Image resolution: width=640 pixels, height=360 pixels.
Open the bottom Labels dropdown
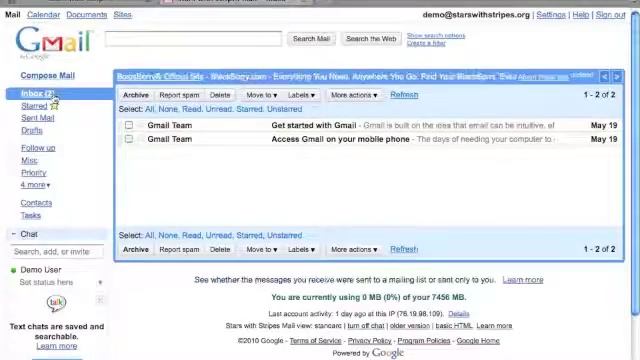(x=301, y=249)
